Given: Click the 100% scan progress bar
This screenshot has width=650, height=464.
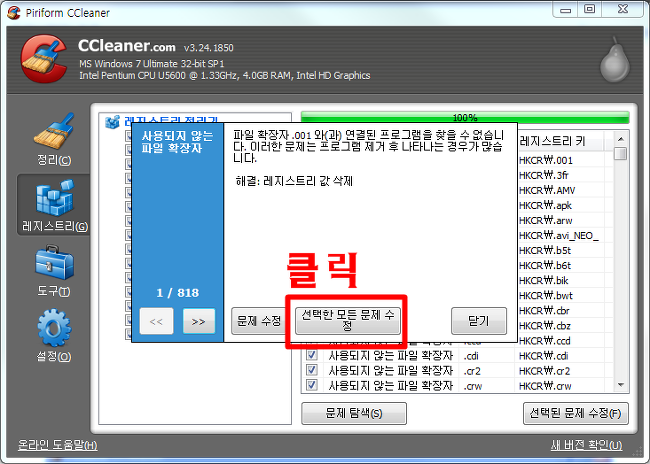Looking at the screenshot, I should [465, 117].
